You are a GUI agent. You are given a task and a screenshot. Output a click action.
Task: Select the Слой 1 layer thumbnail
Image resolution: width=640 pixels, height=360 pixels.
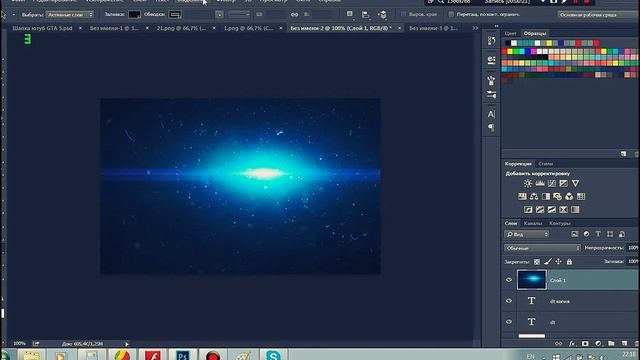[x=531, y=280]
